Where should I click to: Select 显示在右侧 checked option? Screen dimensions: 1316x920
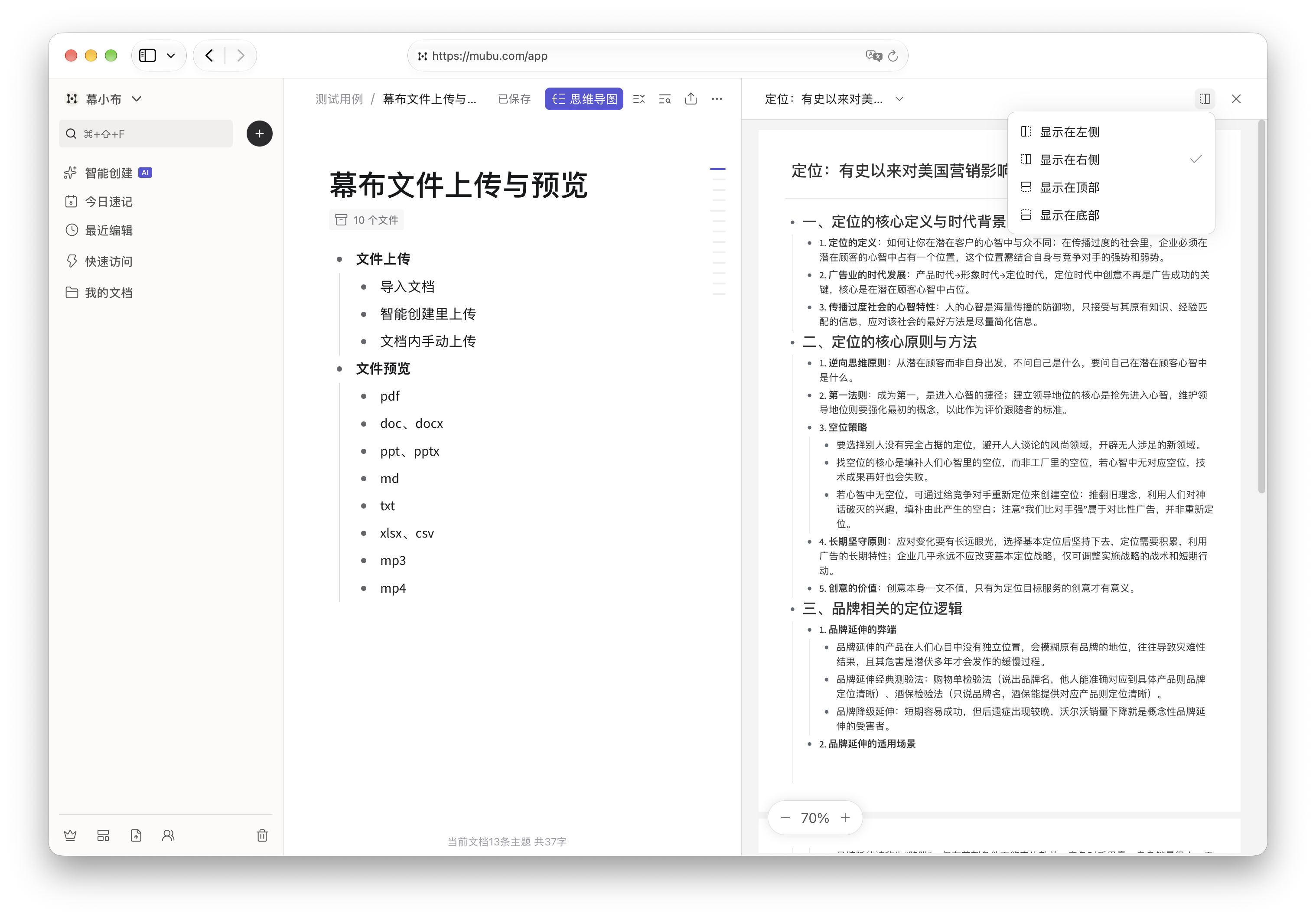pyautogui.click(x=1111, y=160)
